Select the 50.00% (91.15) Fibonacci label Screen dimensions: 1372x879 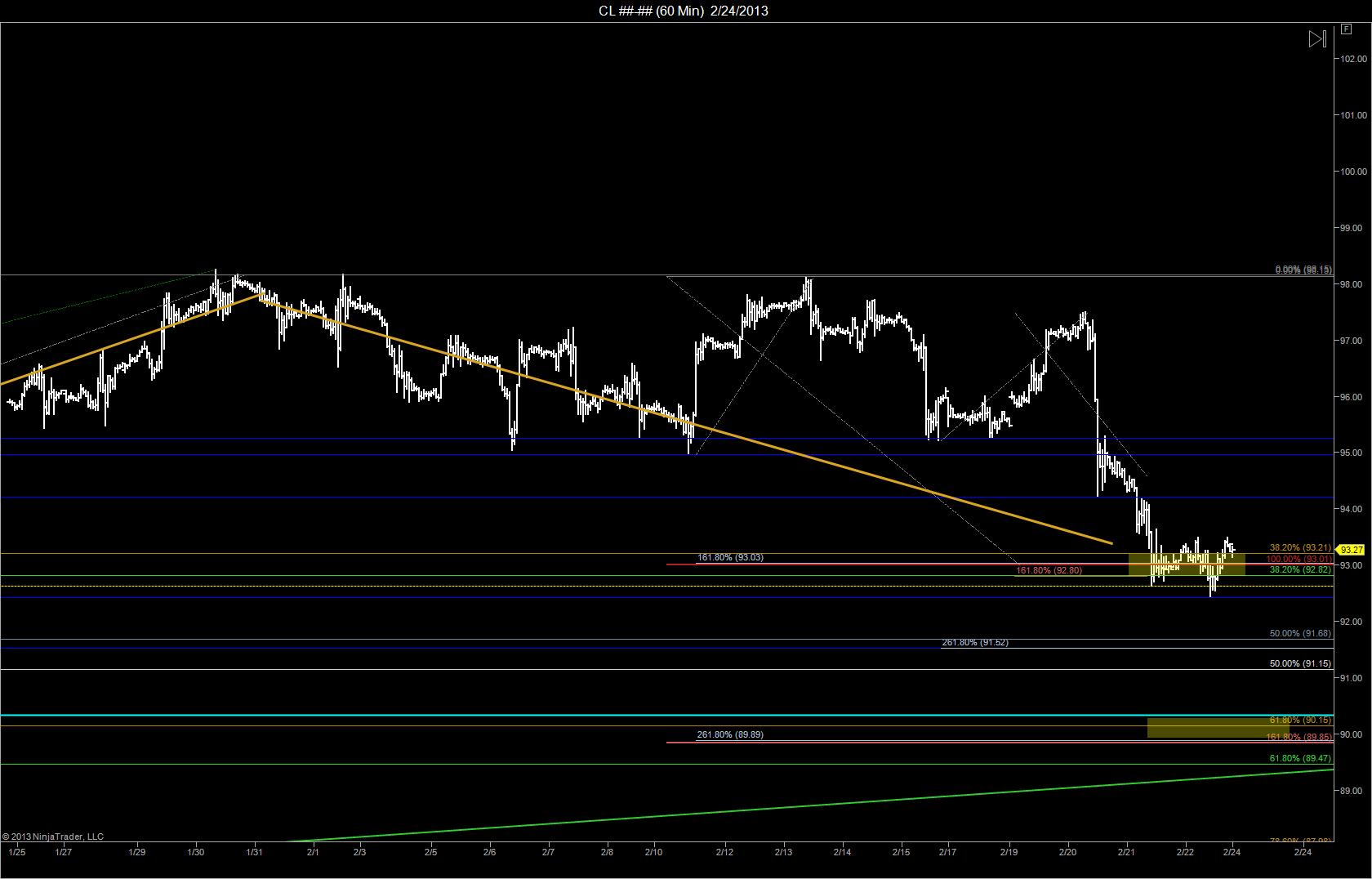[x=1300, y=663]
